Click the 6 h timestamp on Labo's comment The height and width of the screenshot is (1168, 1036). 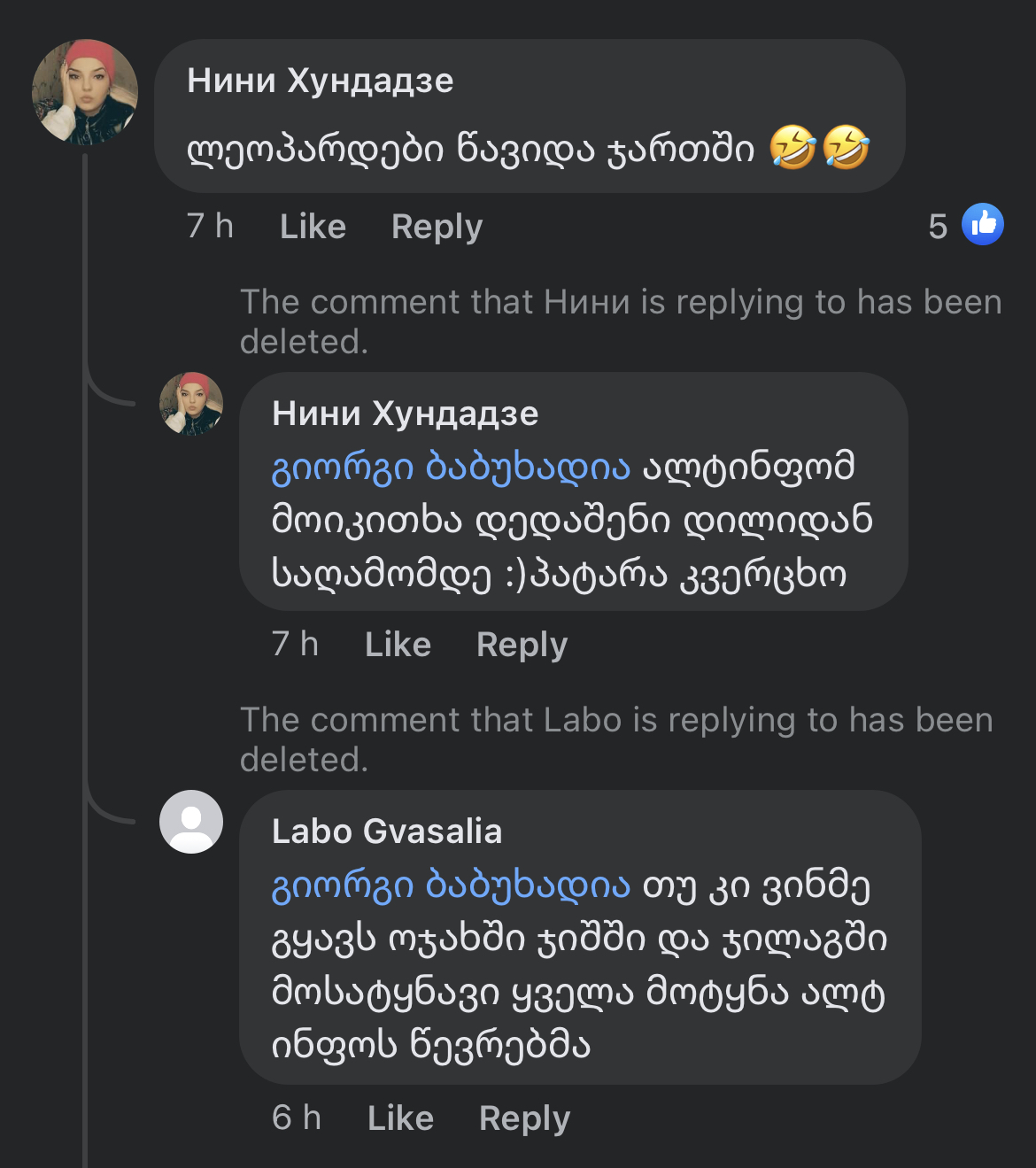coord(296,1118)
